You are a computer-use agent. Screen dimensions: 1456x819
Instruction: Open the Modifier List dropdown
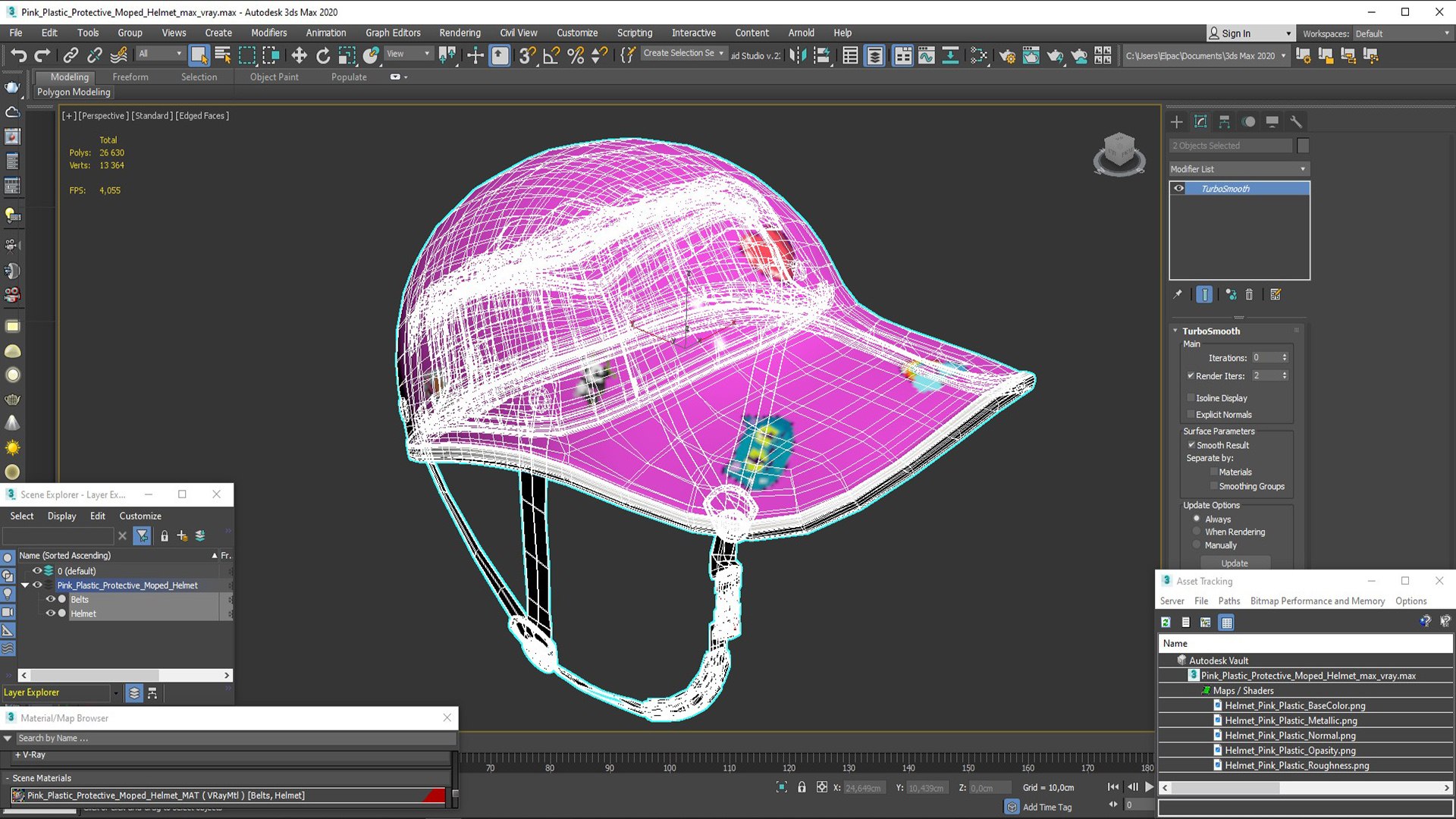click(x=1238, y=168)
